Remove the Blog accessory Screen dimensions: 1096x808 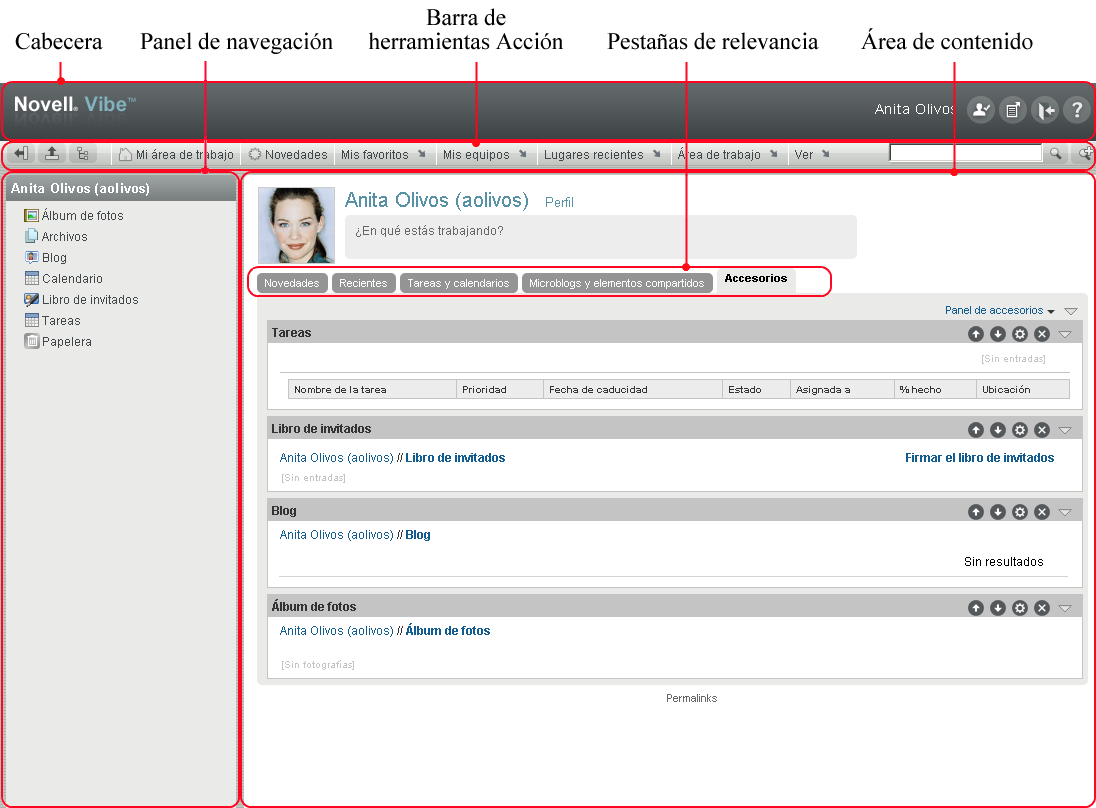(x=1042, y=512)
